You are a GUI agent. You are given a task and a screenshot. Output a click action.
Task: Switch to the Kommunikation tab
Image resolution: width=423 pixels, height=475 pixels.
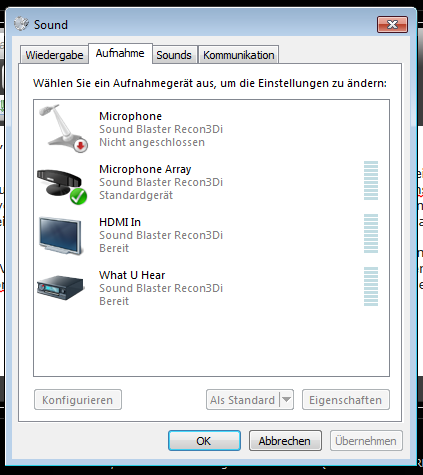click(239, 55)
